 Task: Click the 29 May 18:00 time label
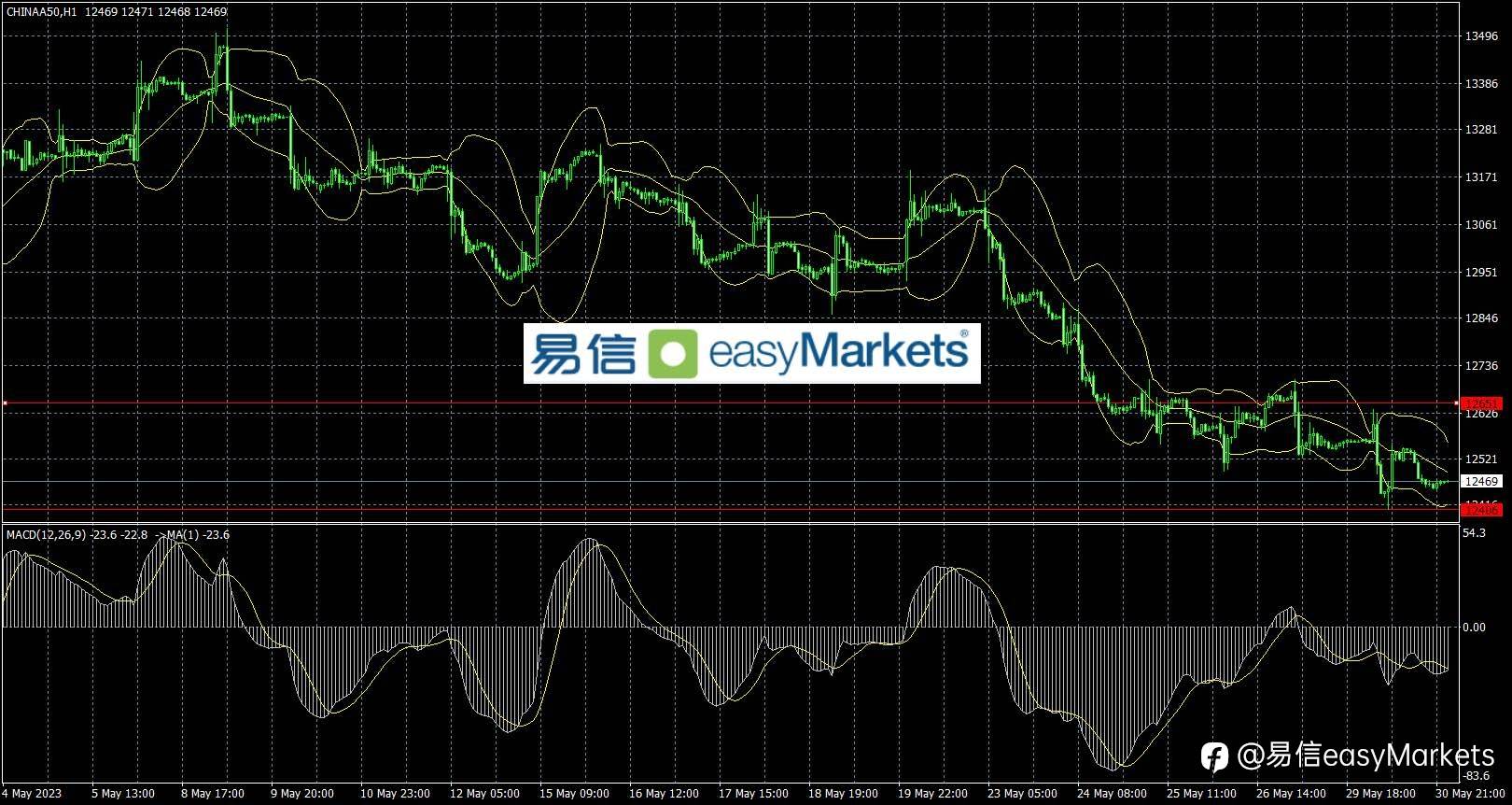point(1380,794)
